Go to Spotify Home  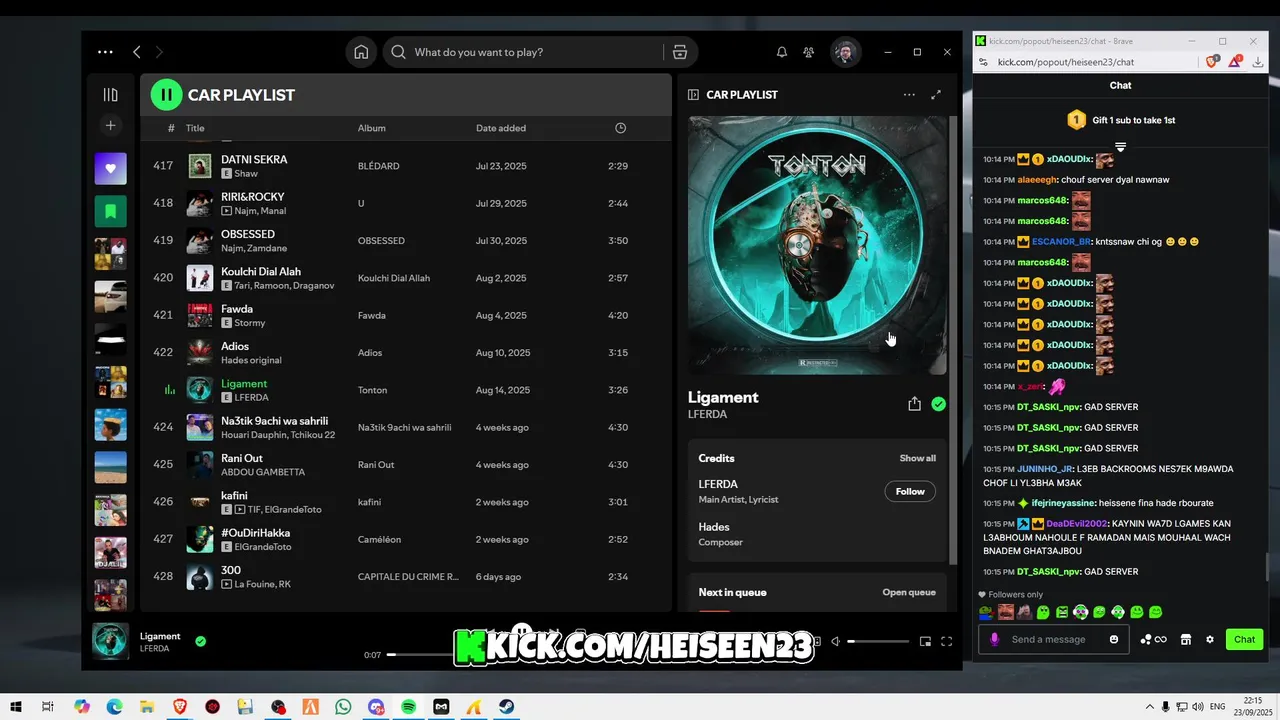coord(361,52)
